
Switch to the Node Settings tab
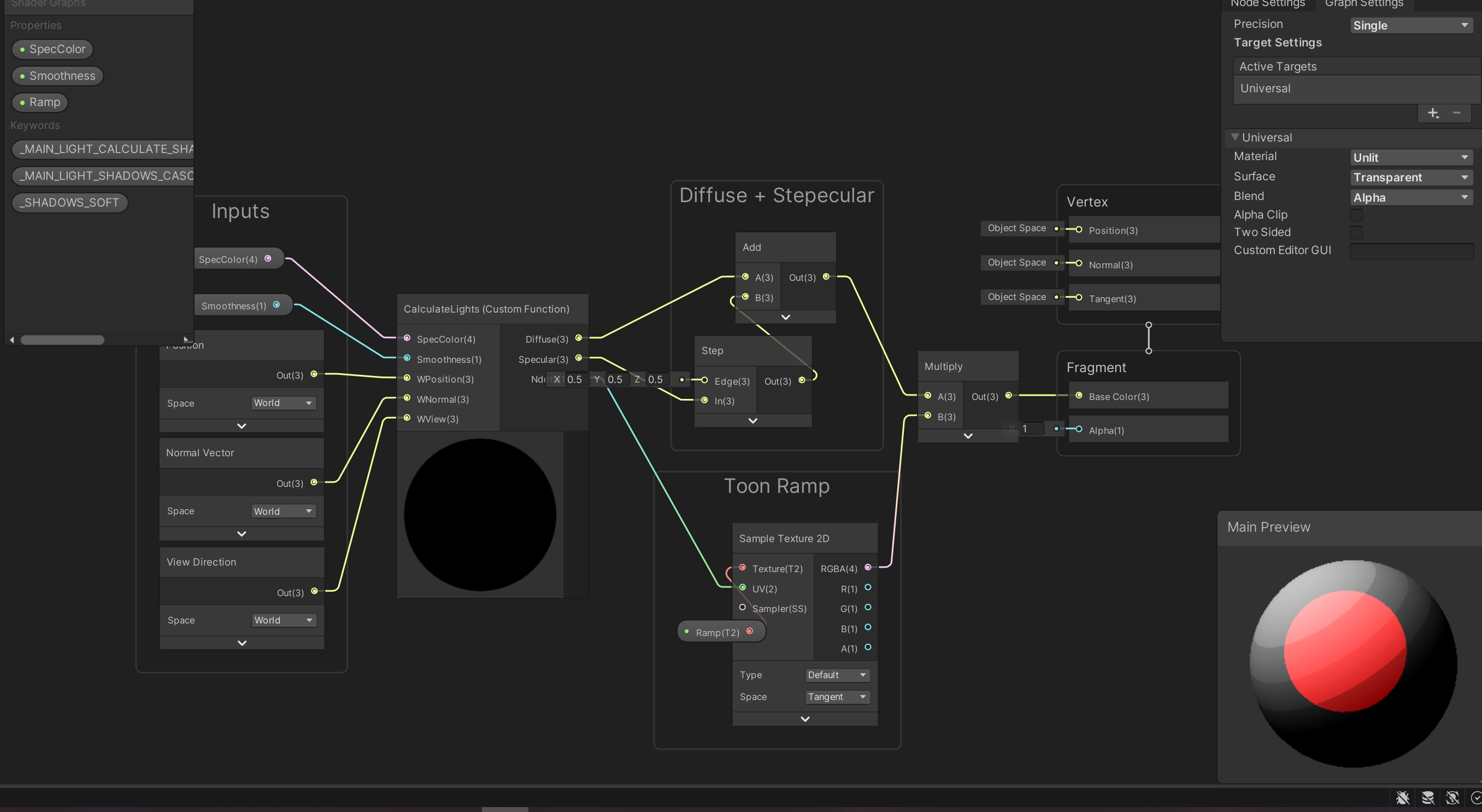coord(1267,4)
